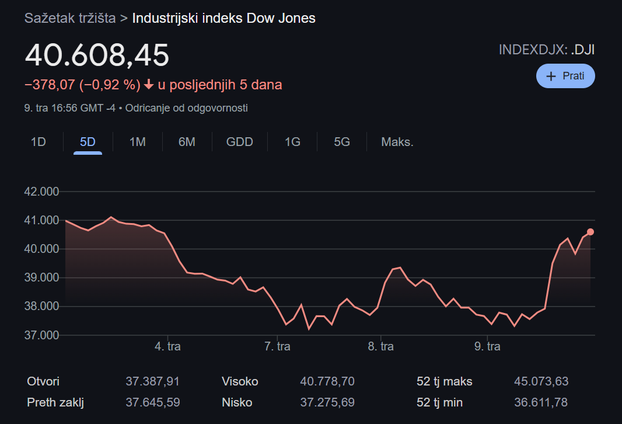The height and width of the screenshot is (424, 622).
Task: Open the Sažetak tržišta breadcrumb link
Action: (x=70, y=18)
